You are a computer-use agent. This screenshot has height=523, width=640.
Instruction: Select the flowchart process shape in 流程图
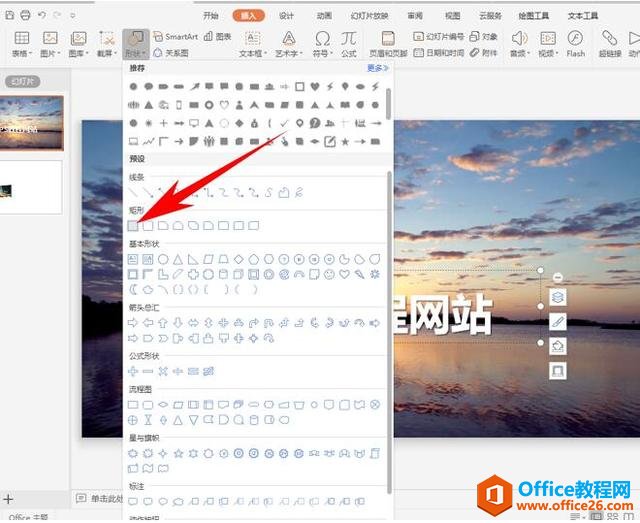click(133, 405)
